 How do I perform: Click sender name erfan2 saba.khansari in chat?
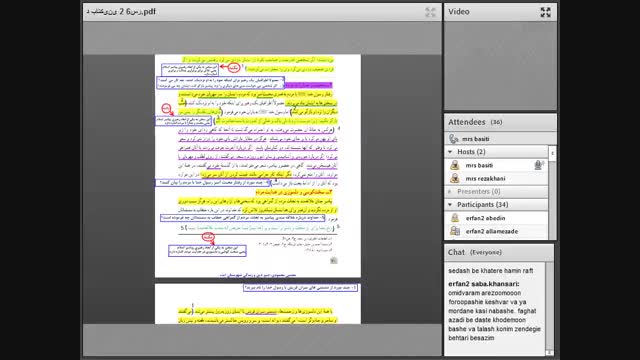click(x=484, y=284)
